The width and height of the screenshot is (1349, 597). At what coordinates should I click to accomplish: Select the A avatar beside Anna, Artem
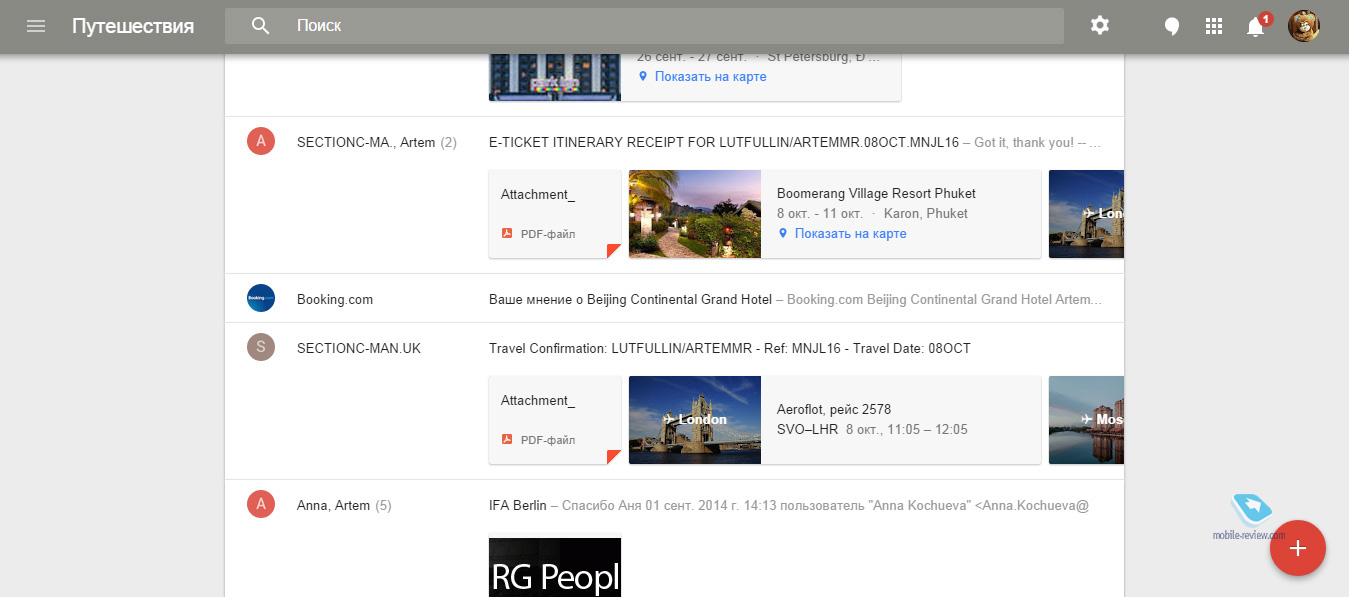(261, 505)
